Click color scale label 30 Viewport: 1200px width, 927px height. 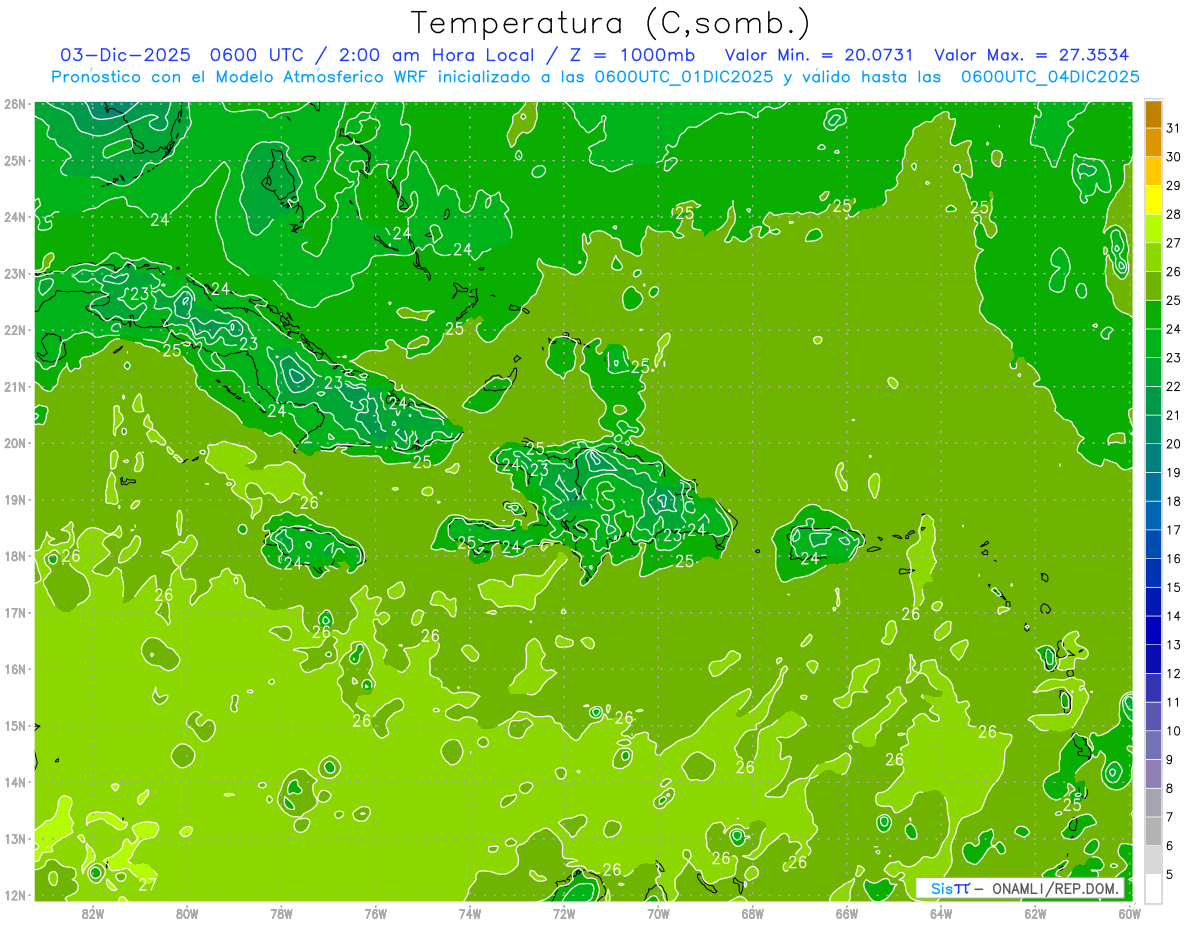point(1174,157)
